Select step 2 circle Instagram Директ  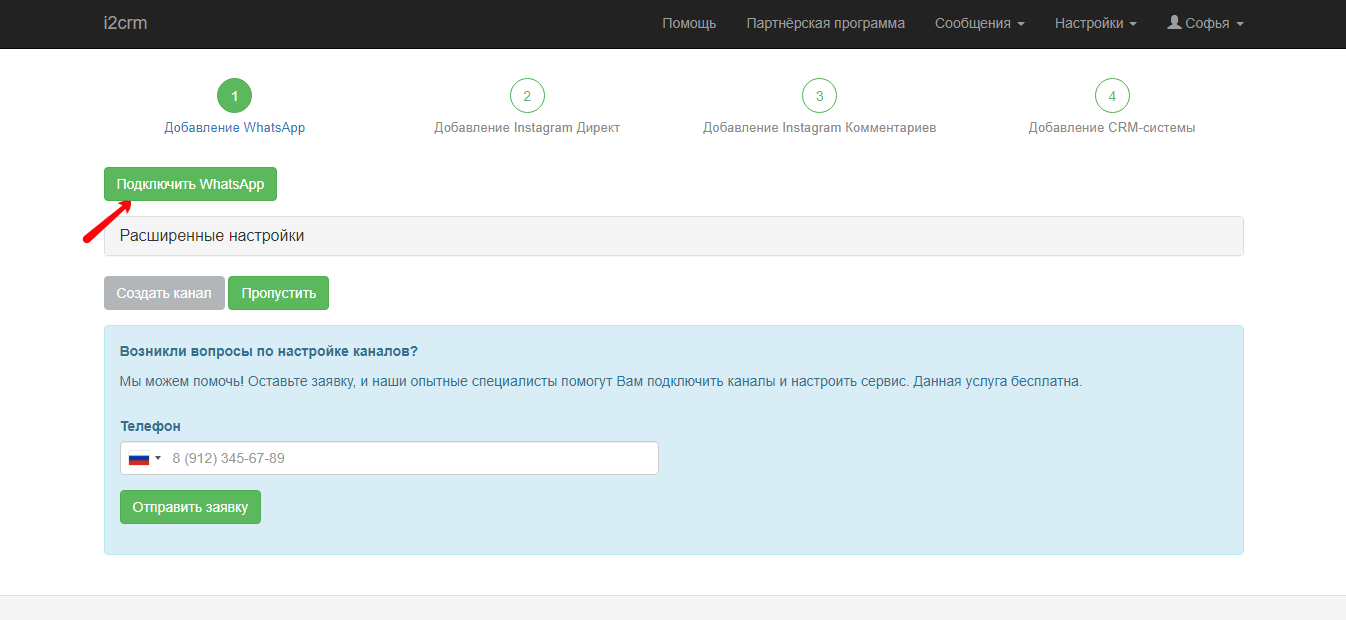[527, 96]
